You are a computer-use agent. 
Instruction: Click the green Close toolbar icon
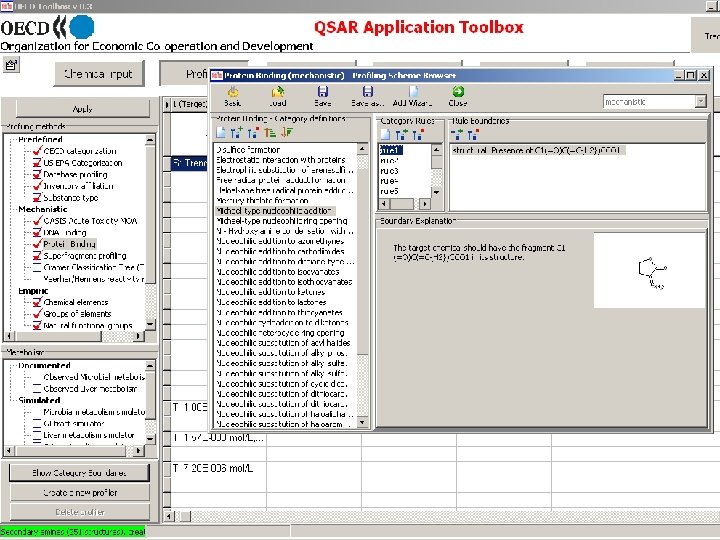(x=458, y=96)
